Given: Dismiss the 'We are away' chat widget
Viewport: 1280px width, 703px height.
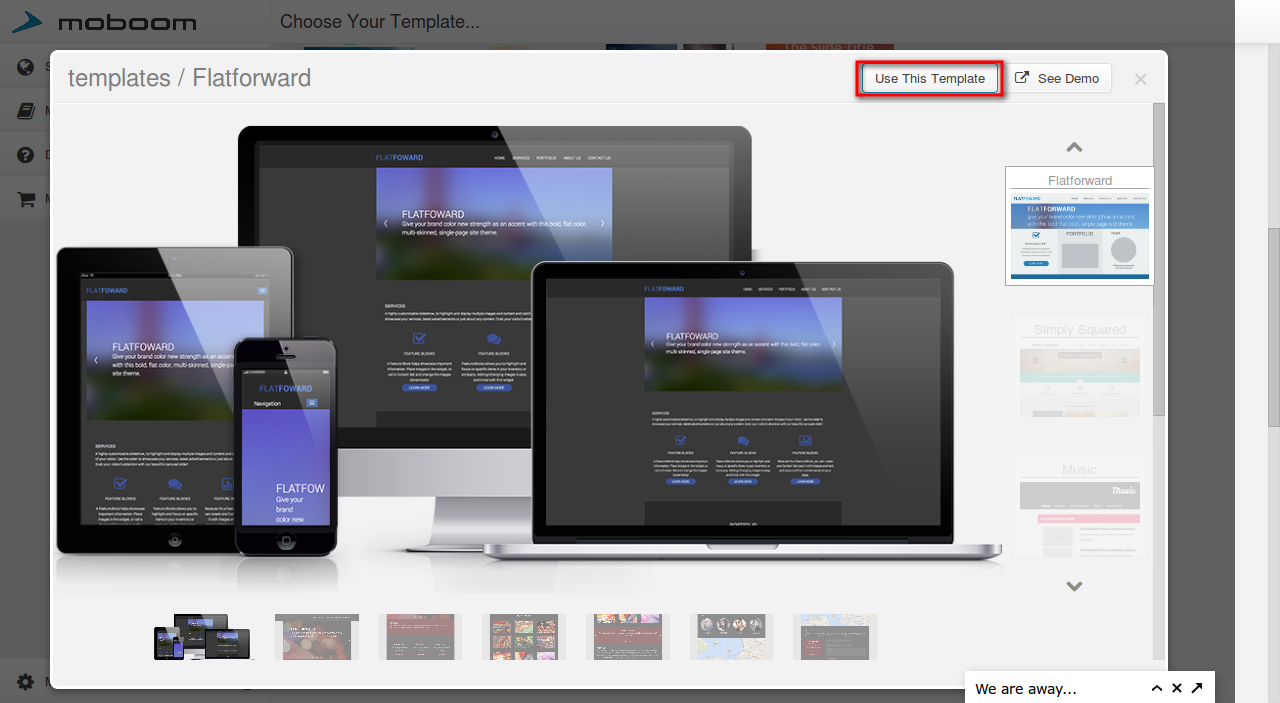Looking at the screenshot, I should [x=1177, y=688].
